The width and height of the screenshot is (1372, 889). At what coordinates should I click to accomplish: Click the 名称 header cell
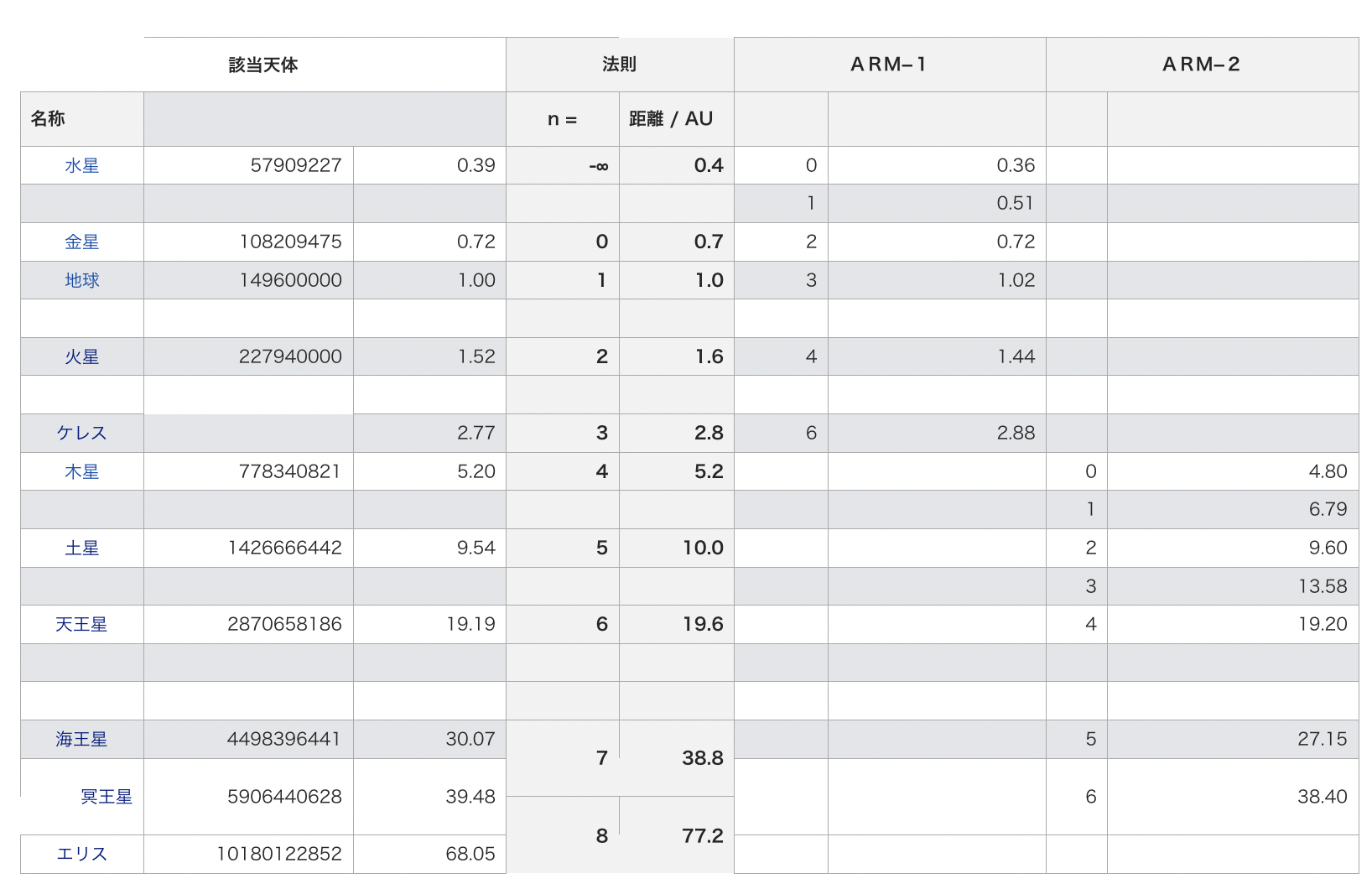pos(48,119)
